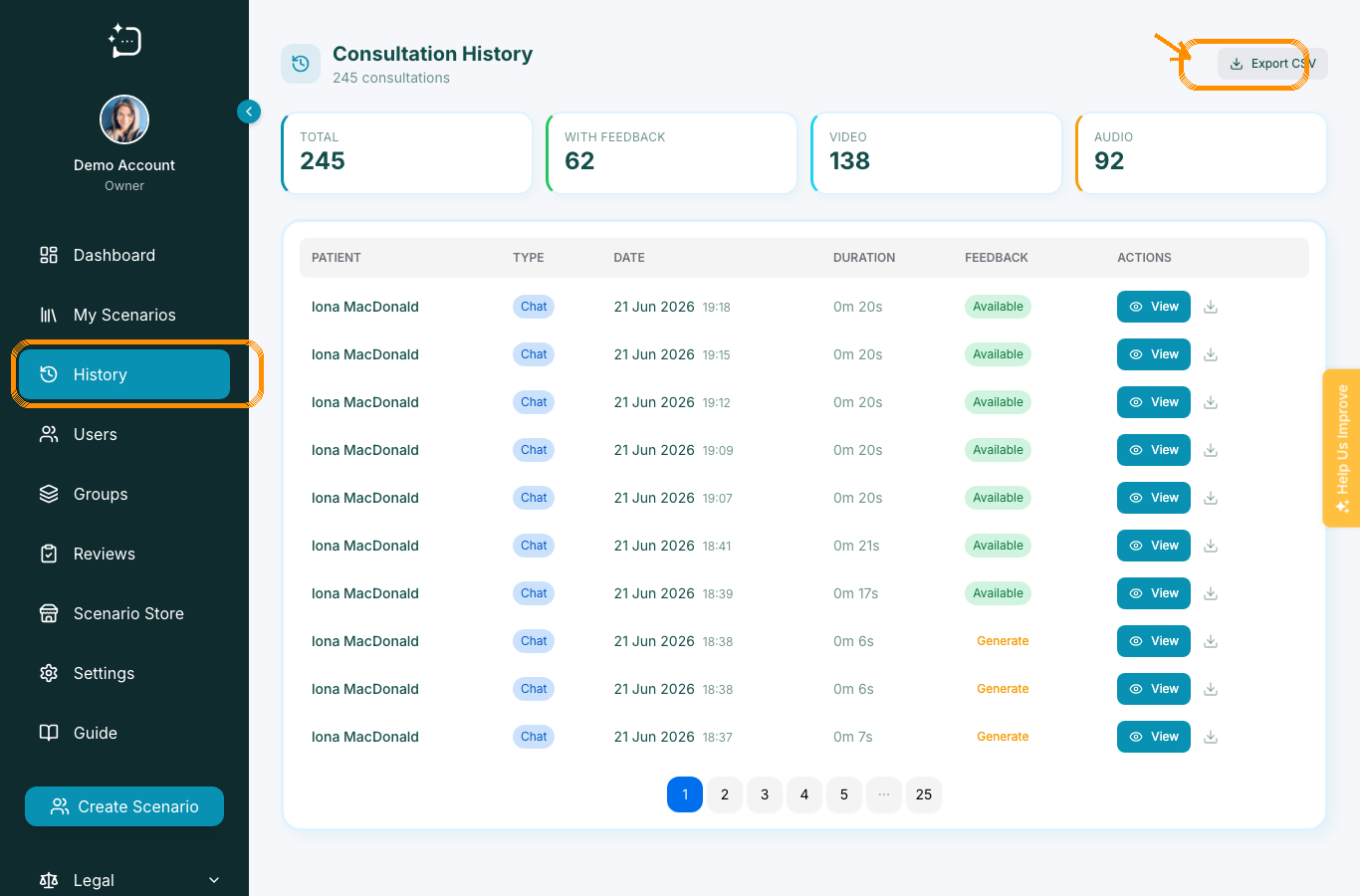
Task: Collapse the sidebar with the chevron arrow
Action: (x=249, y=112)
